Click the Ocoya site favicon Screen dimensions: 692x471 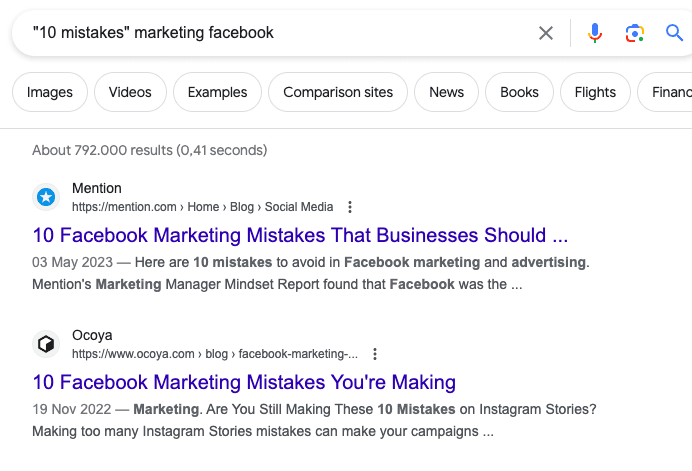(46, 343)
